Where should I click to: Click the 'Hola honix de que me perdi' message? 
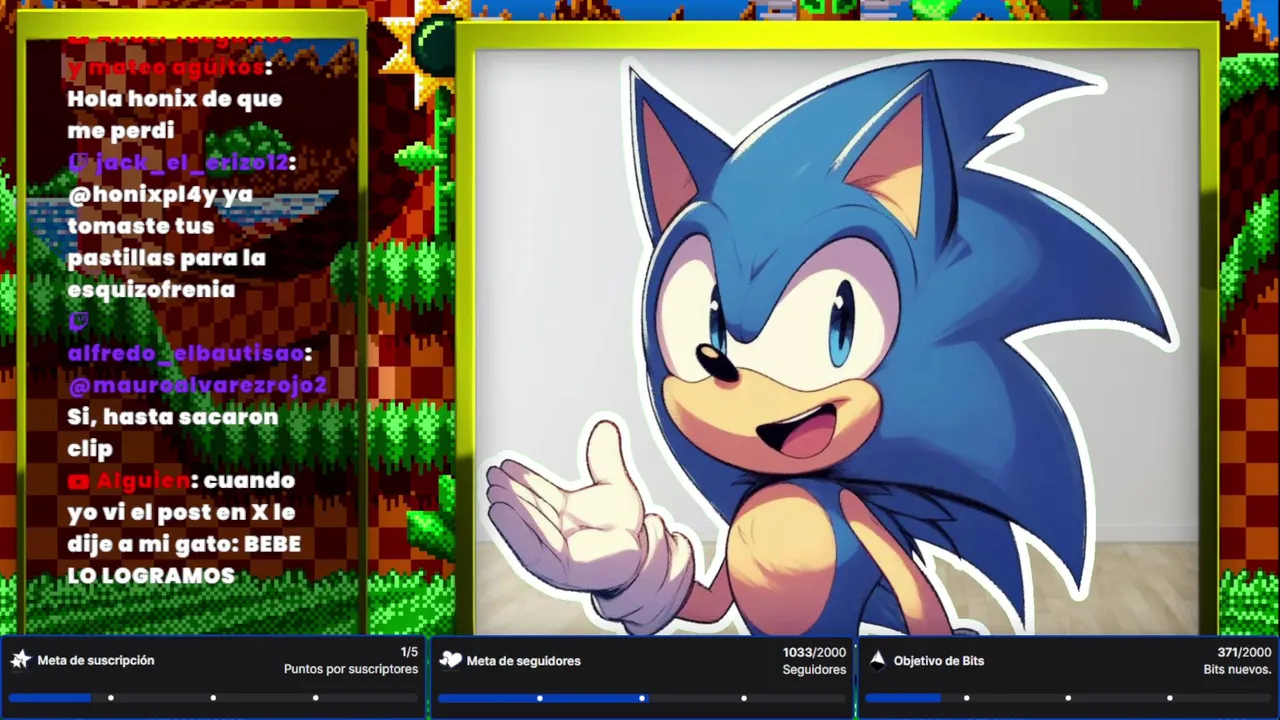[175, 114]
